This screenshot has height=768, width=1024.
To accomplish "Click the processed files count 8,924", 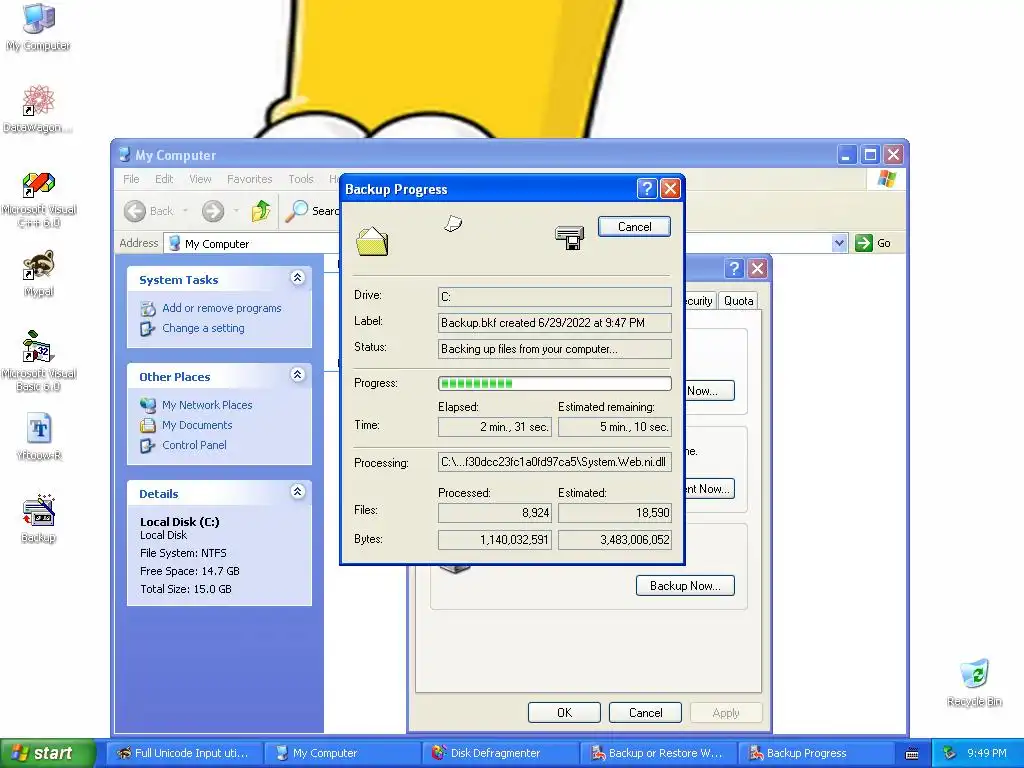I will (x=495, y=513).
